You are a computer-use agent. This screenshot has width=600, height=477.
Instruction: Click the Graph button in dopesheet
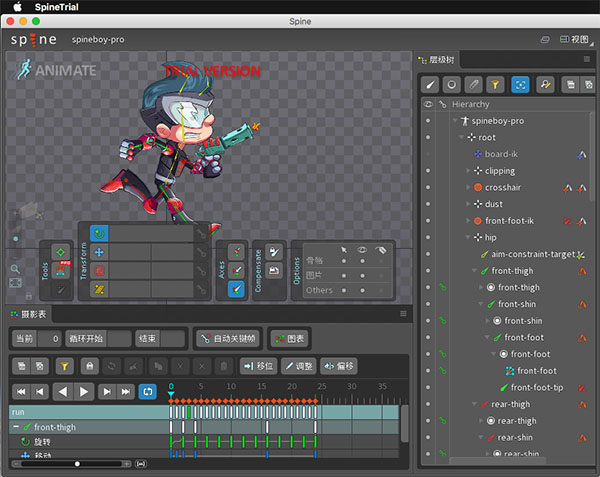coord(289,339)
